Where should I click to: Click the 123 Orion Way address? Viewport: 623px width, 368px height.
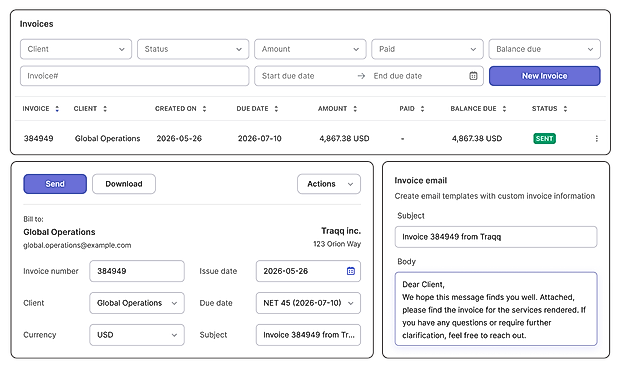337,244
